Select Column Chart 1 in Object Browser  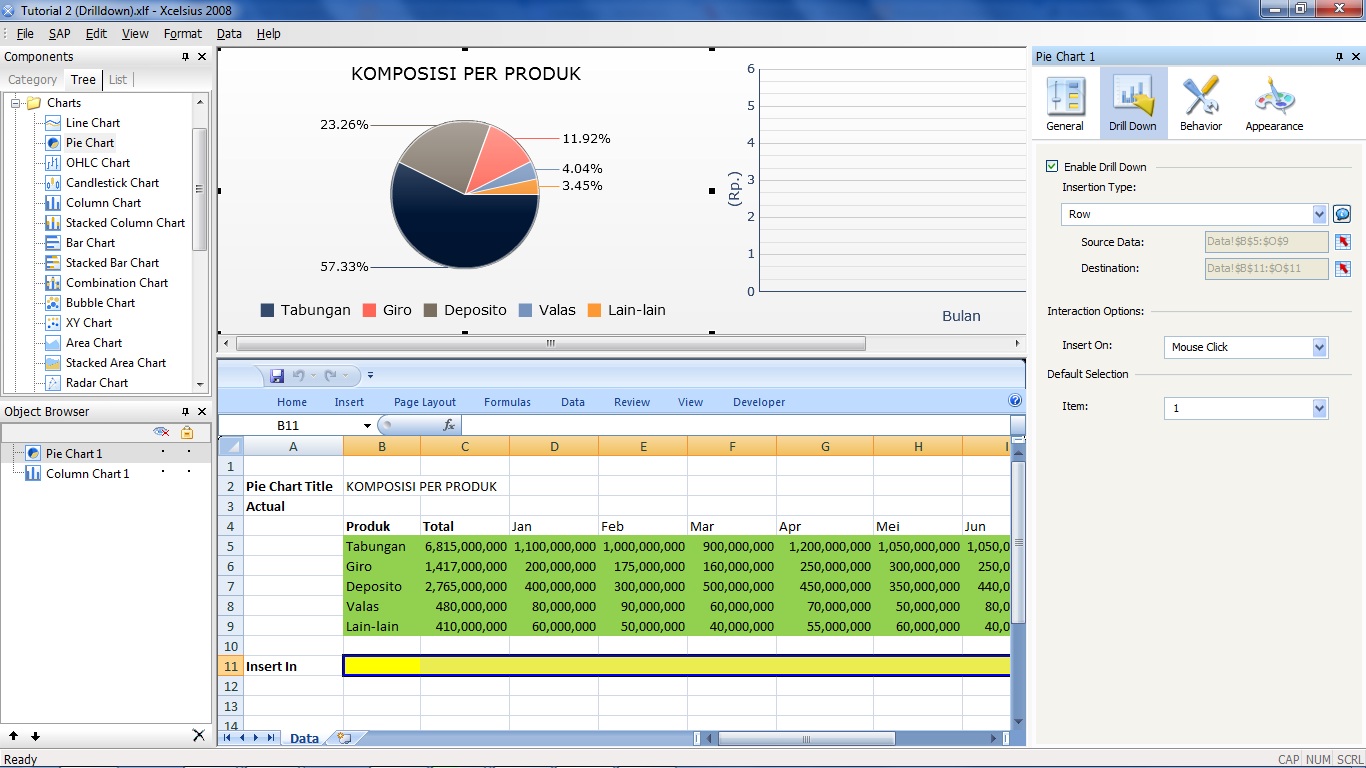pos(87,473)
